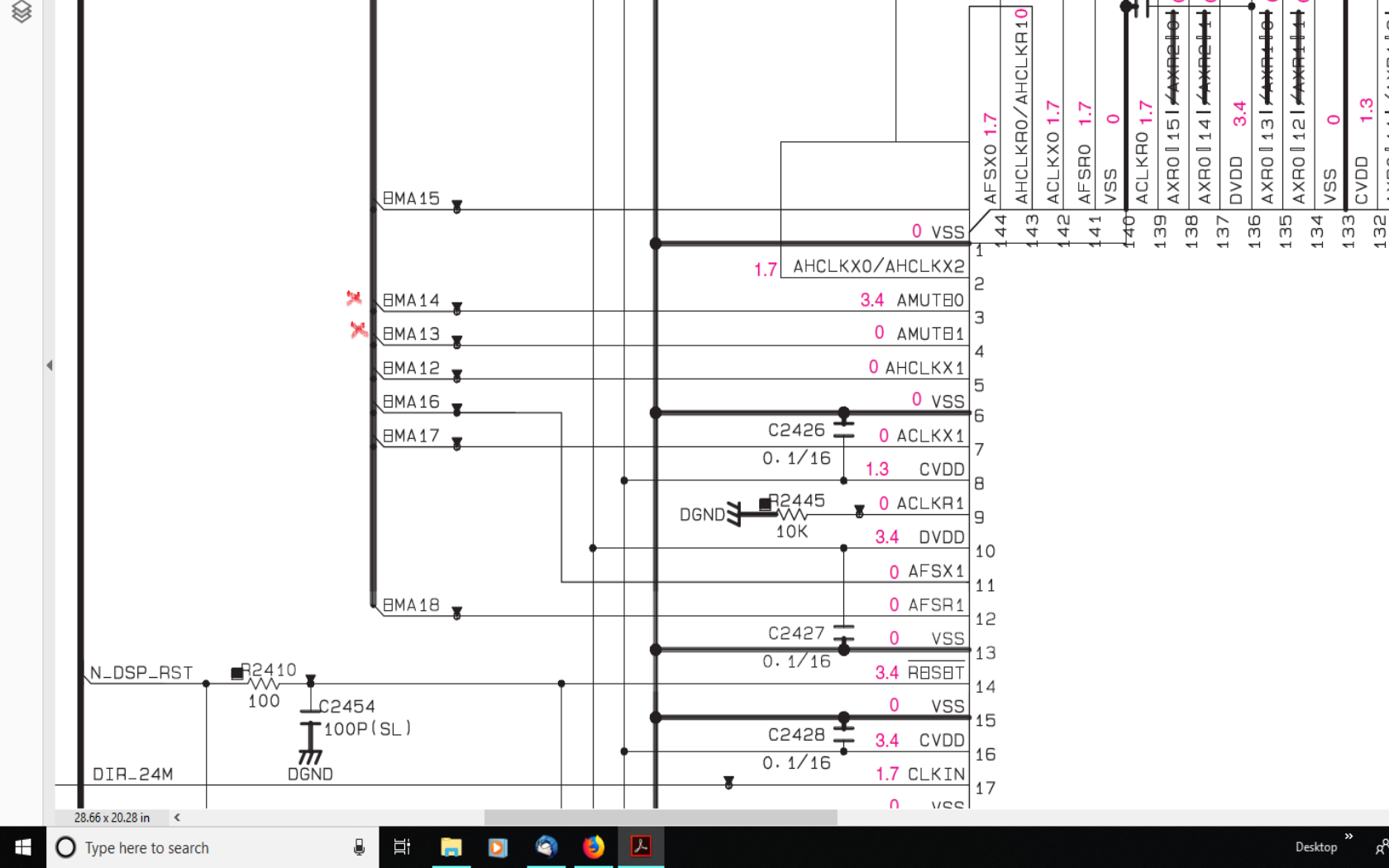Click the 'Type here to search' box
The image size is (1389, 868).
[212, 847]
